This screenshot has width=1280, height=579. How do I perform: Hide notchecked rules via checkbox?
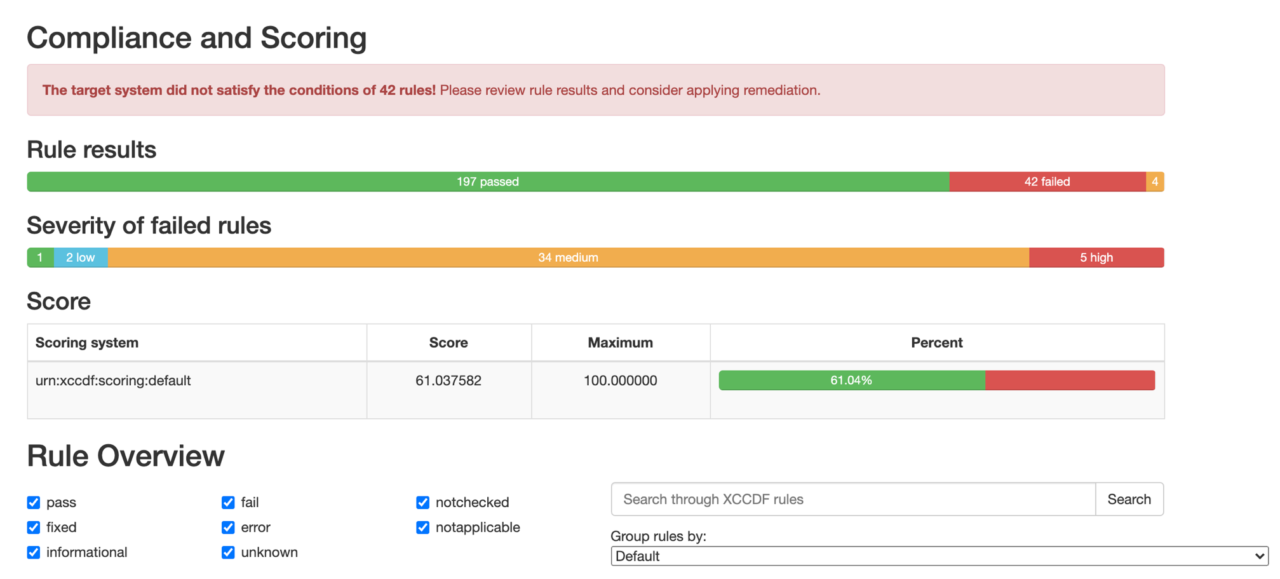pos(423,503)
